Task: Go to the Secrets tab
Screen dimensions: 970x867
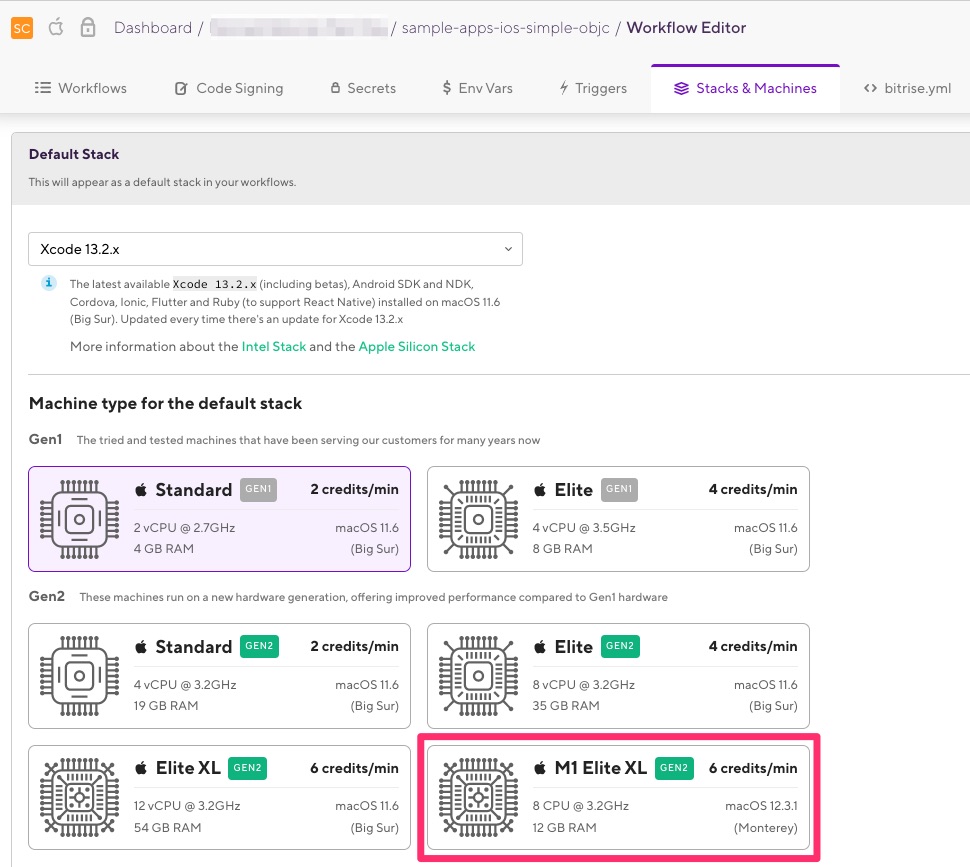Action: pyautogui.click(x=363, y=88)
